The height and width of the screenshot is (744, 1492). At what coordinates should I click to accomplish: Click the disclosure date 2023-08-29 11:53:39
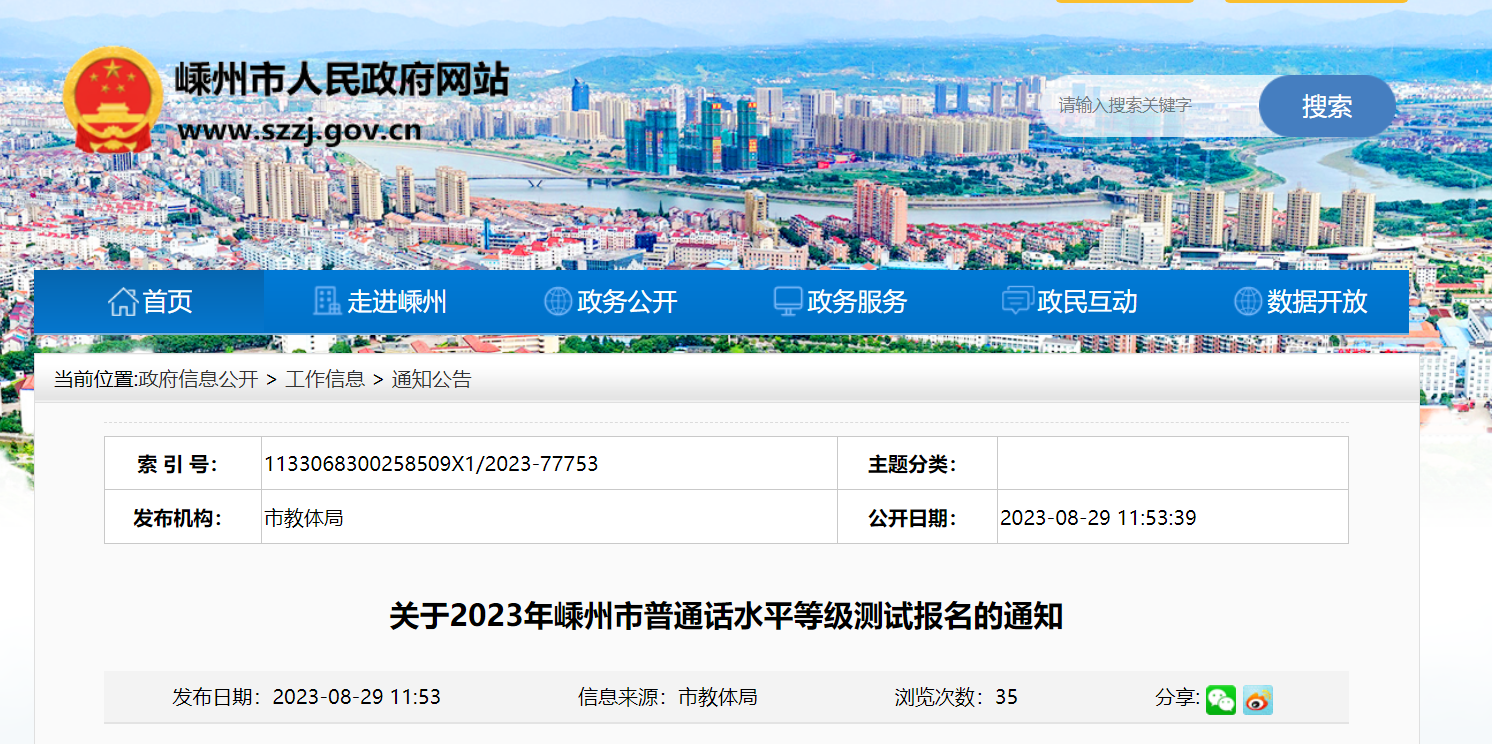click(1098, 518)
